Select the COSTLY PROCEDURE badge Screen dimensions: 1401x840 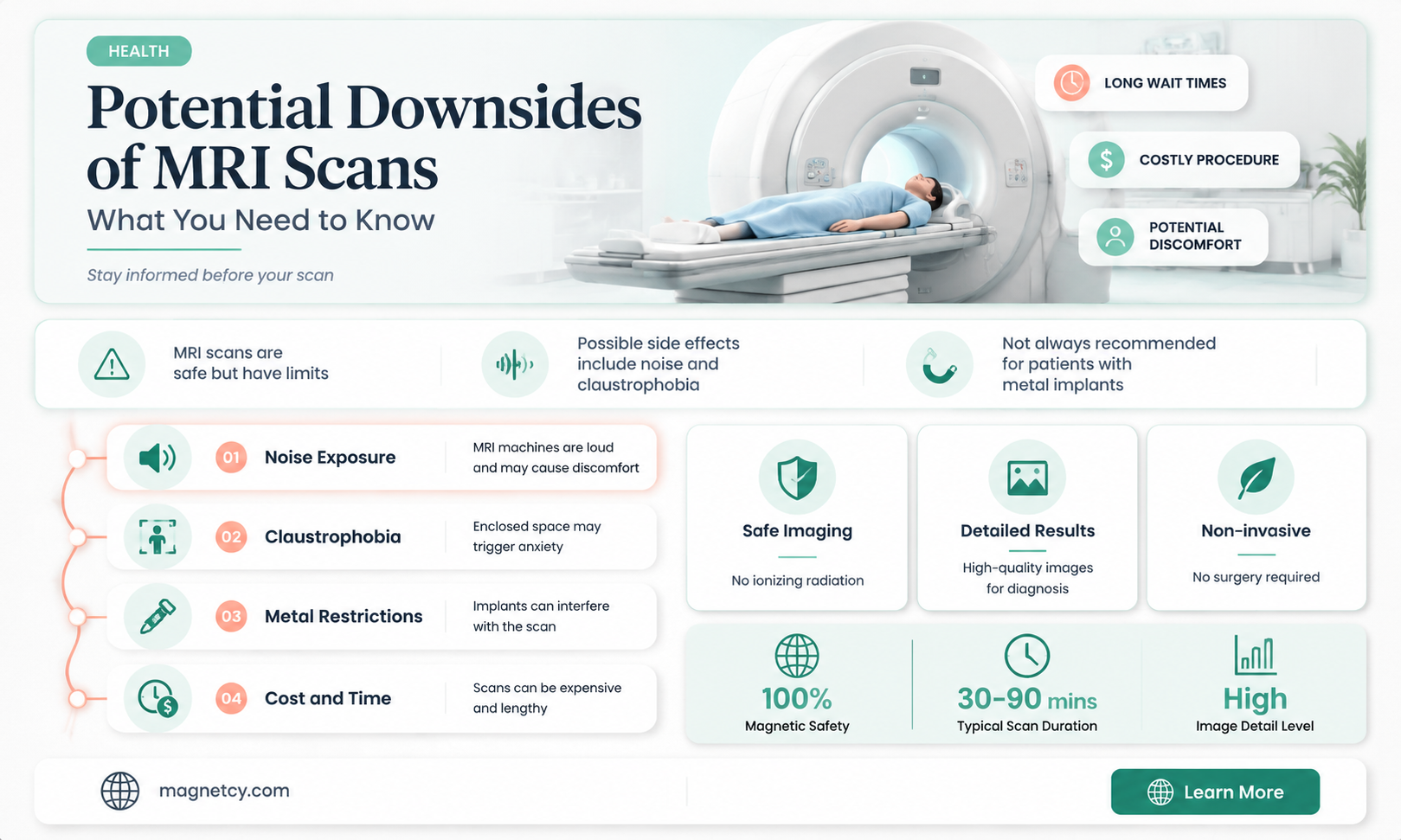[x=1185, y=160]
